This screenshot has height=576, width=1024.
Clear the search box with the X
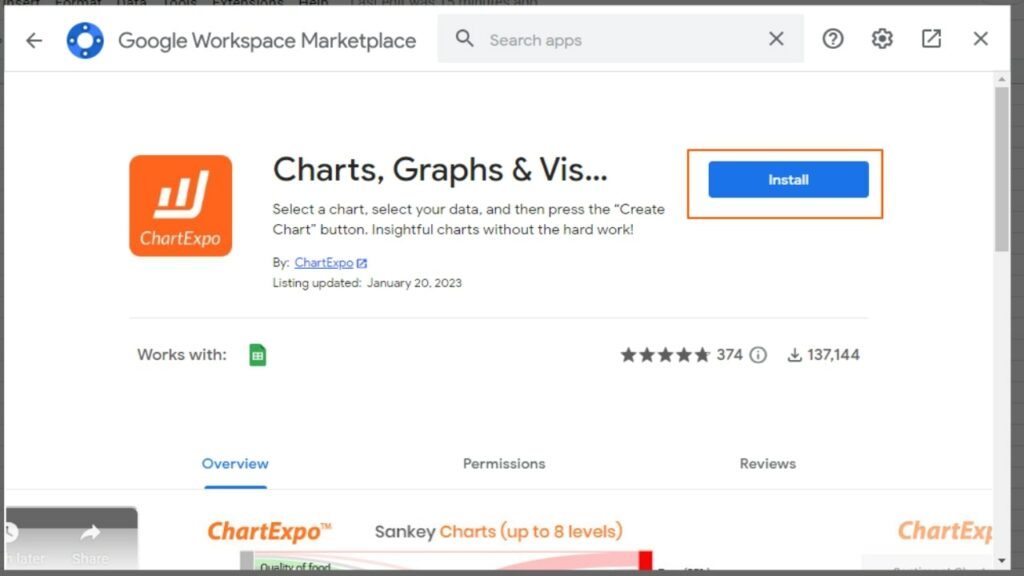tap(776, 39)
